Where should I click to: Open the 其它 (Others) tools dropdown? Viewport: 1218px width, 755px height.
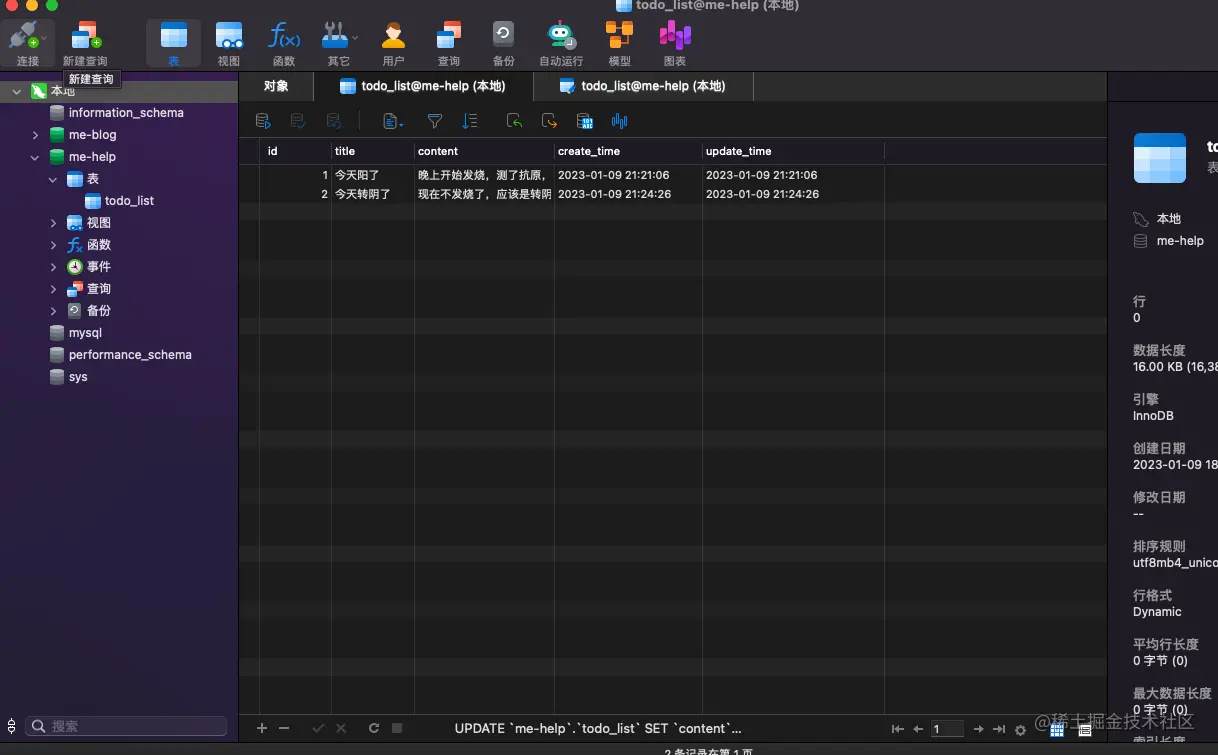339,43
